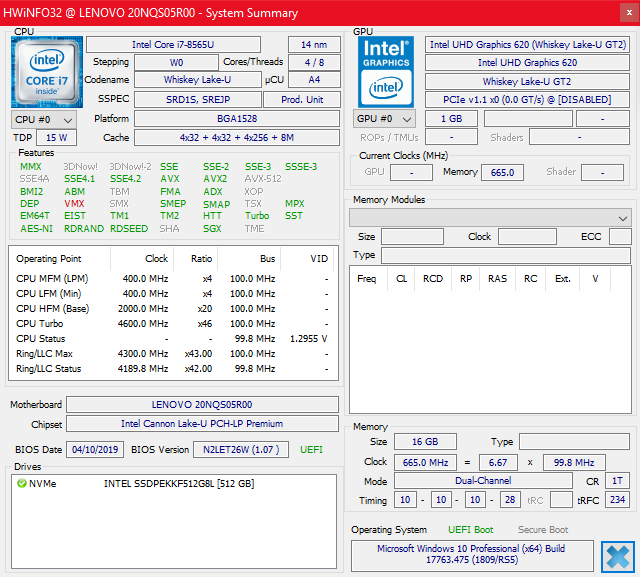Close the summary using the blue X button
This screenshot has height=577, width=640.
[x=617, y=556]
